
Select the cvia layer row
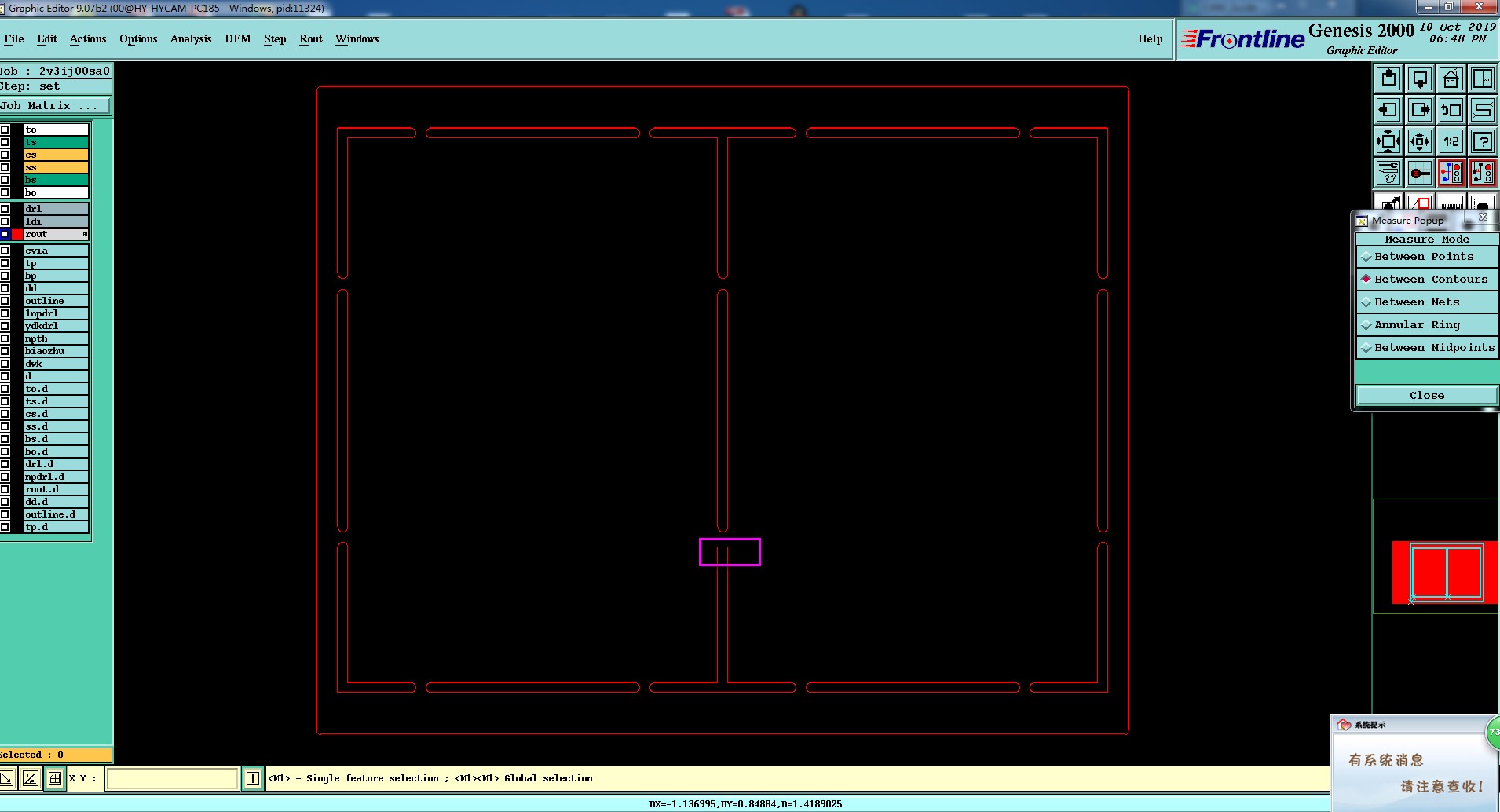coord(56,251)
